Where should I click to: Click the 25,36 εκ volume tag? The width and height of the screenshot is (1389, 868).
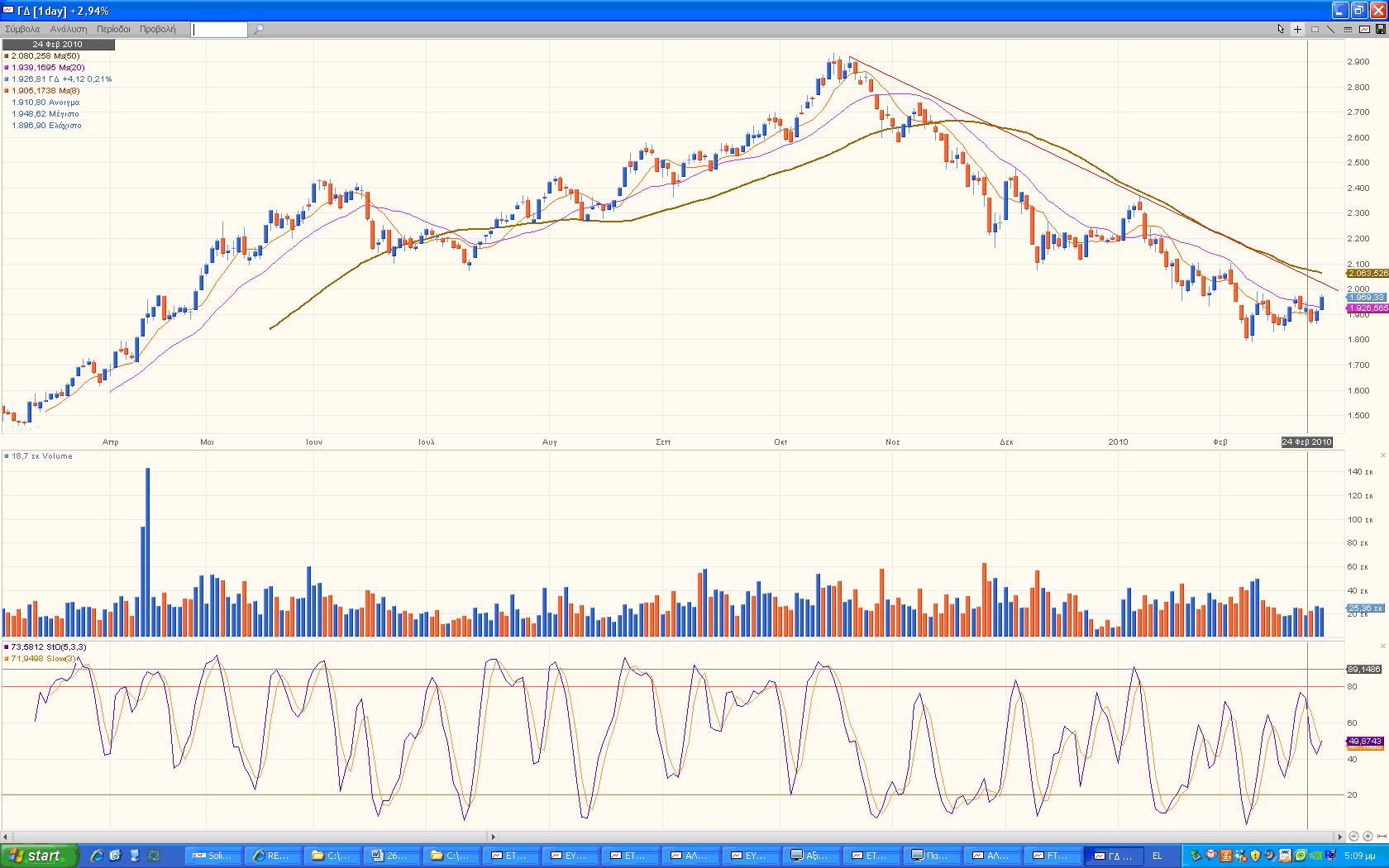(1365, 608)
